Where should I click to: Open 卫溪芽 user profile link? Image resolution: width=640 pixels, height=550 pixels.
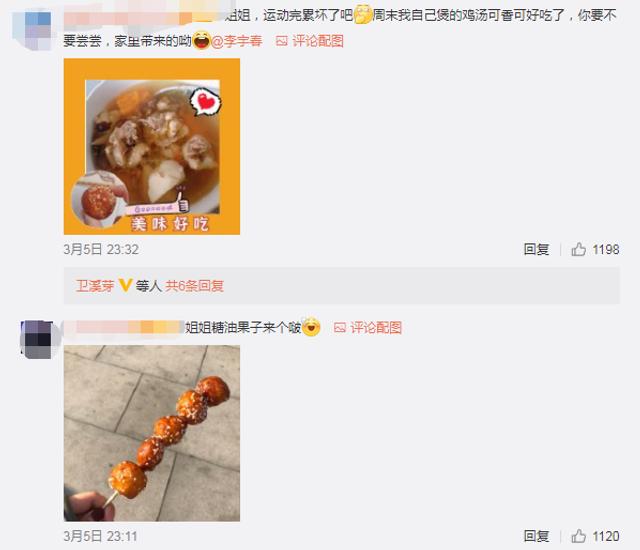tap(95, 286)
